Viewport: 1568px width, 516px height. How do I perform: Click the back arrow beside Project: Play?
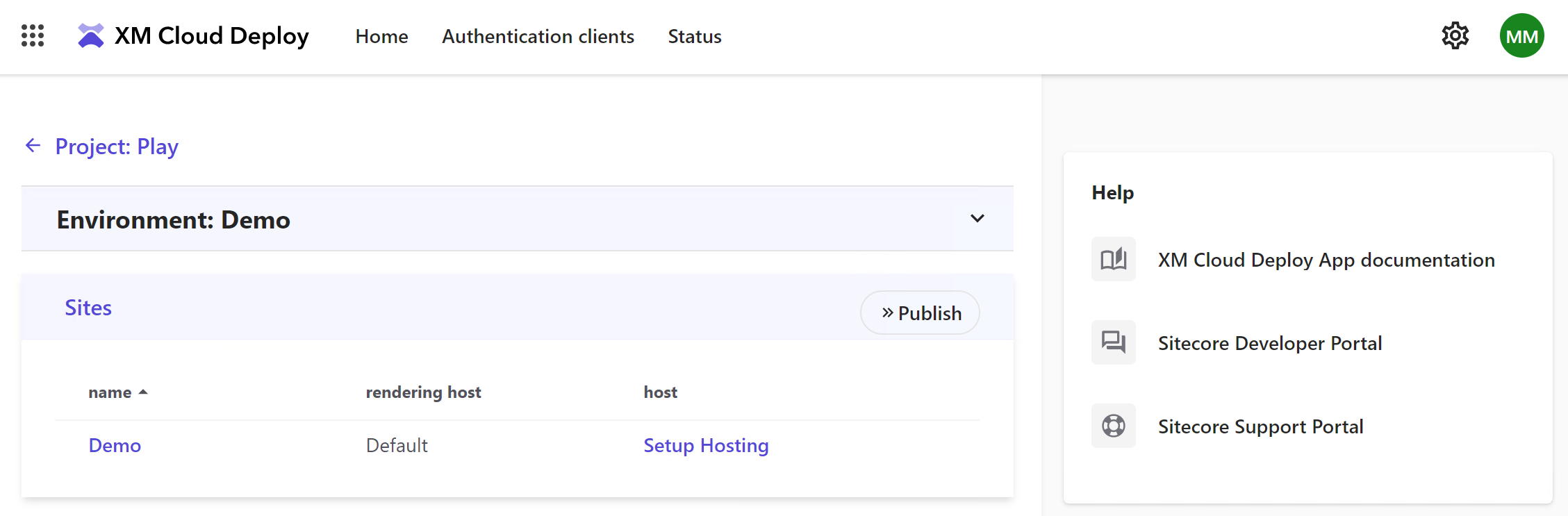tap(33, 145)
